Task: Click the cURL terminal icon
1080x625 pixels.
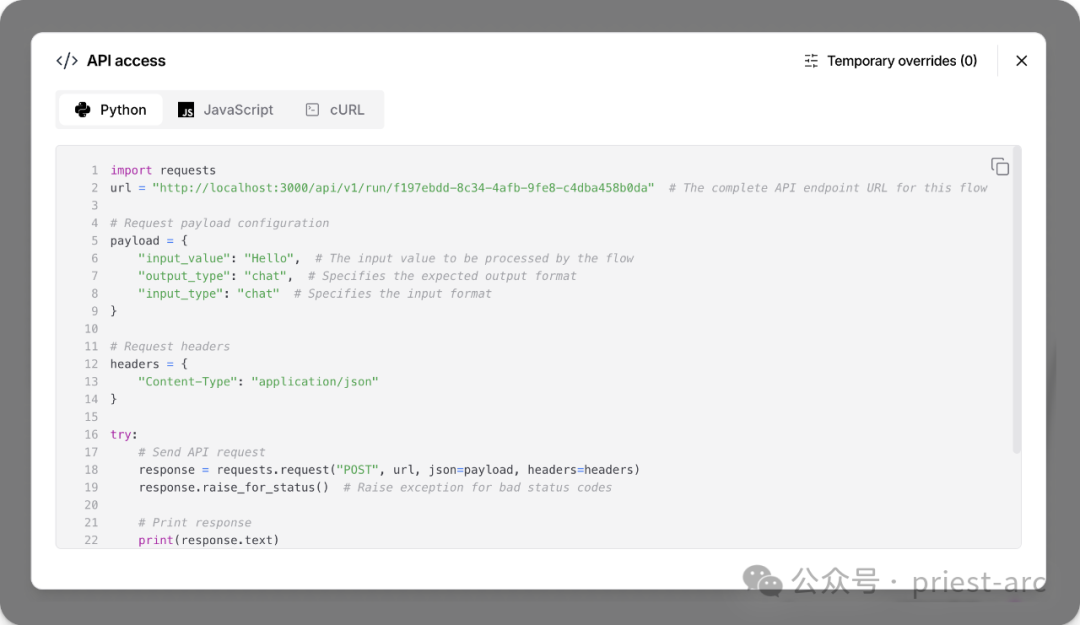Action: (312, 110)
